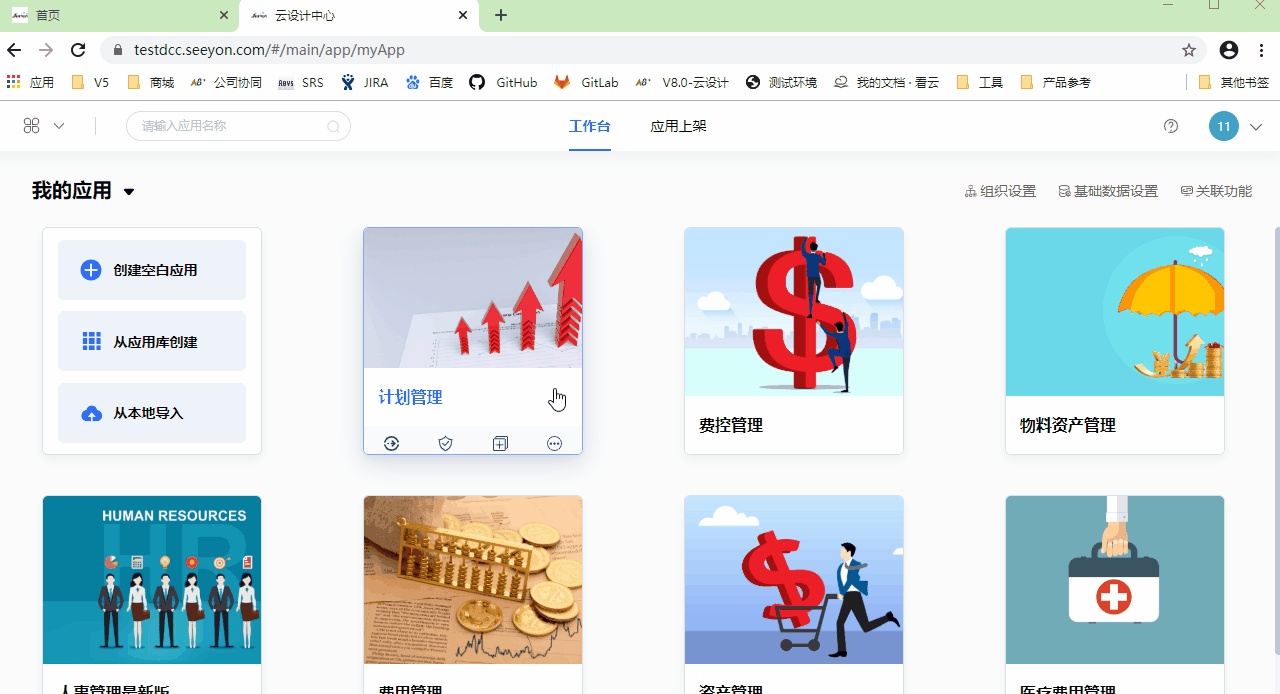Open the 计划管理 app title
The width and height of the screenshot is (1280, 694).
(x=410, y=397)
